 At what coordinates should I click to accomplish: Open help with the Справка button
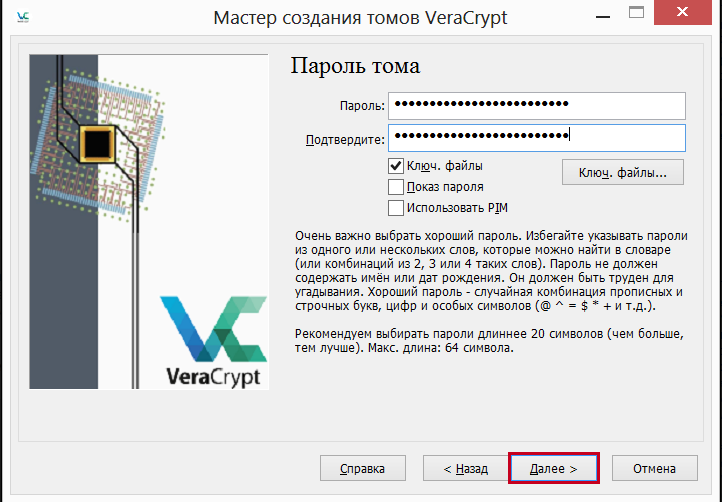click(x=362, y=468)
